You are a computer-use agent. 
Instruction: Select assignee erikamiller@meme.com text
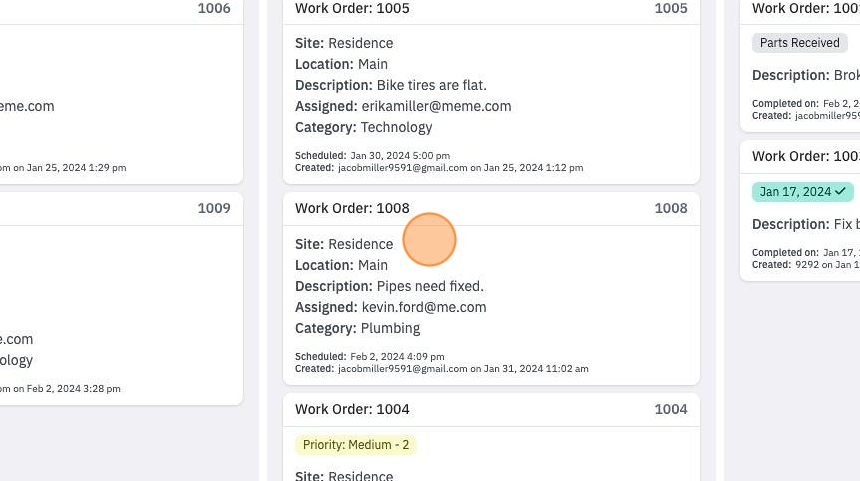pyautogui.click(x=437, y=106)
